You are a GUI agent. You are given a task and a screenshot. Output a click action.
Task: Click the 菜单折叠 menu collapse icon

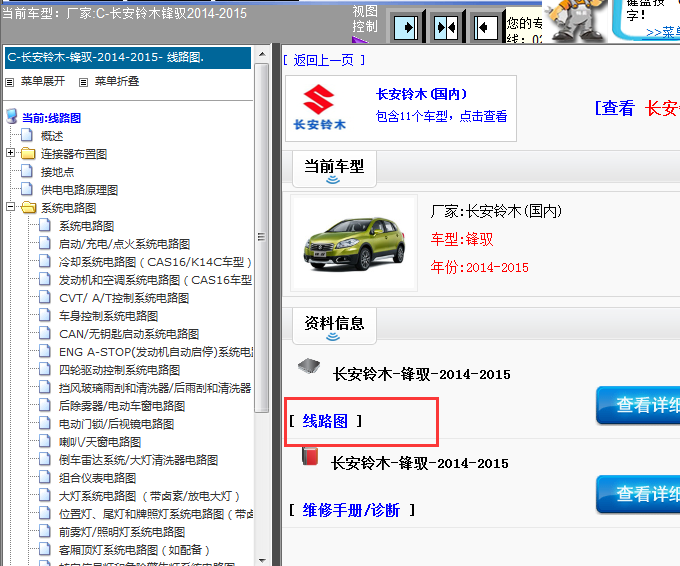tap(83, 82)
